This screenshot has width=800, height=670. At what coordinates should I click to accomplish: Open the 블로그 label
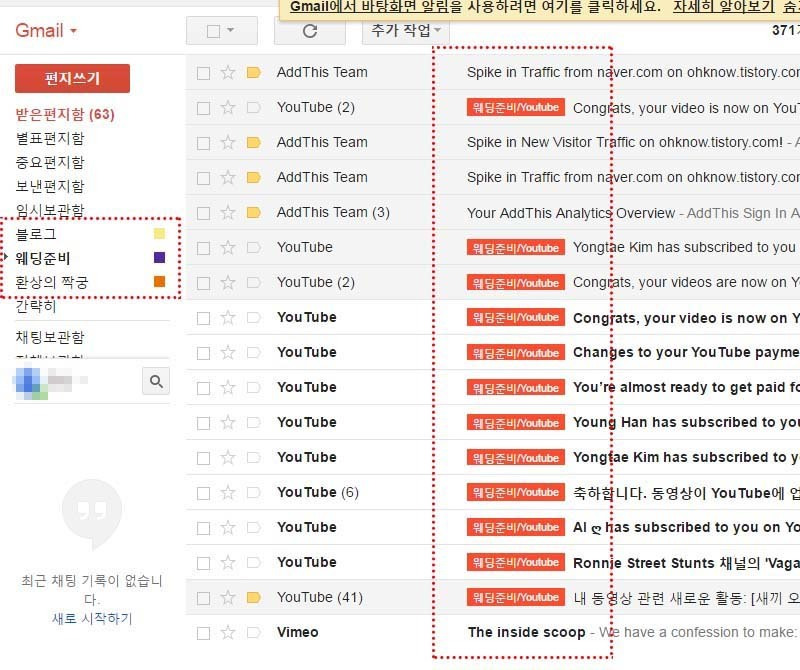[36, 234]
